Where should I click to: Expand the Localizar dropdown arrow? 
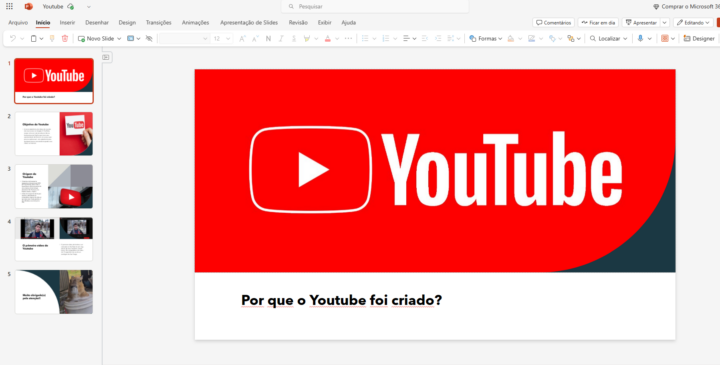tap(625, 39)
